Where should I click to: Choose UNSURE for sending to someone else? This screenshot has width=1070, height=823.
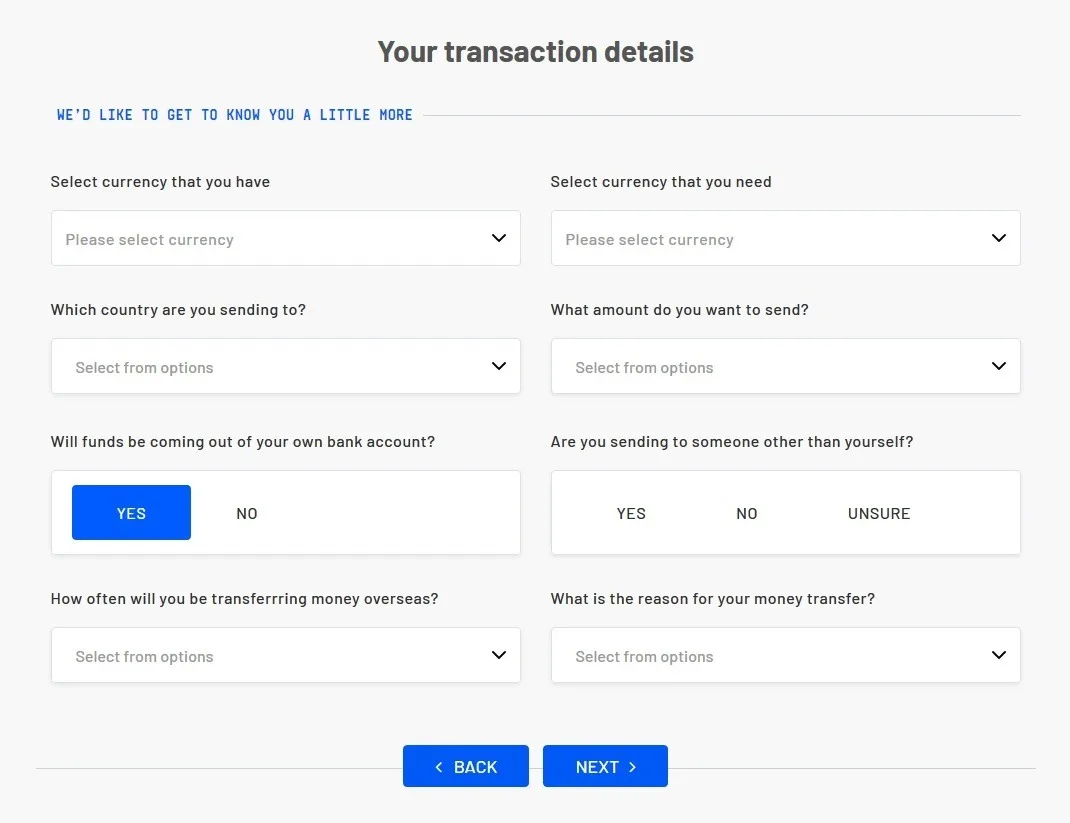pyautogui.click(x=879, y=513)
